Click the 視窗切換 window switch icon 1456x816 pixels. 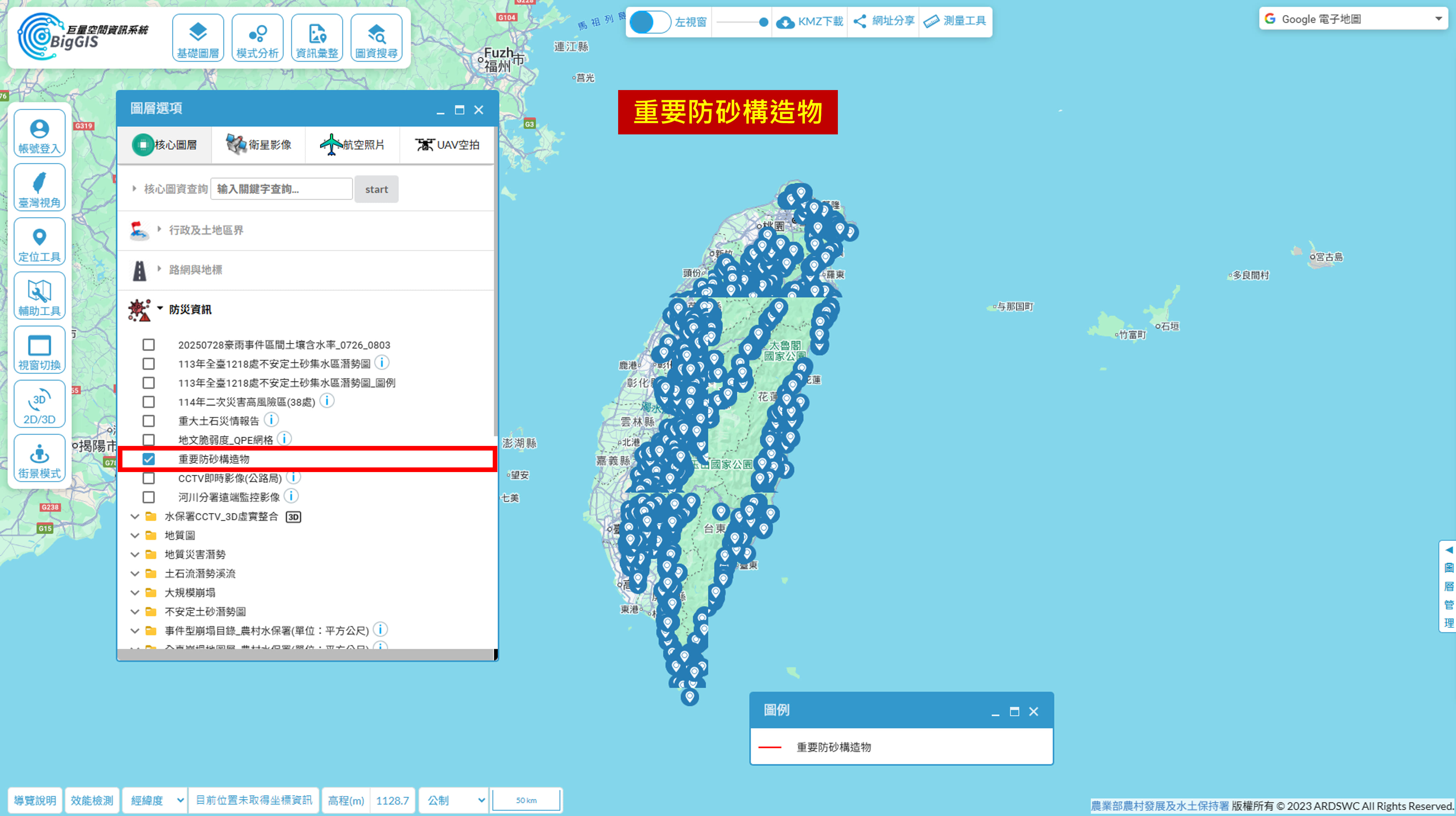coord(40,350)
